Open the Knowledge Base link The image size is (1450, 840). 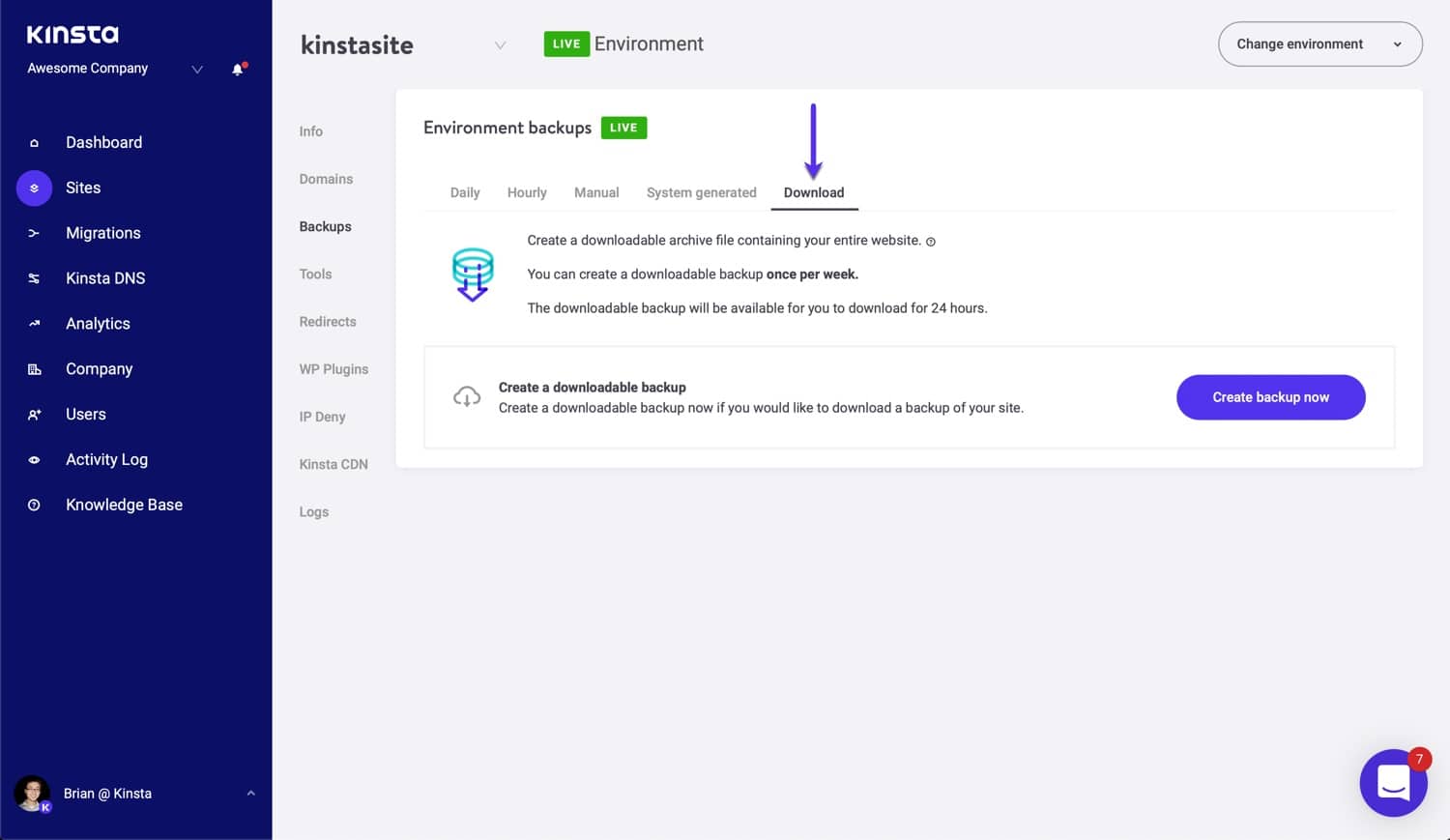[124, 505]
